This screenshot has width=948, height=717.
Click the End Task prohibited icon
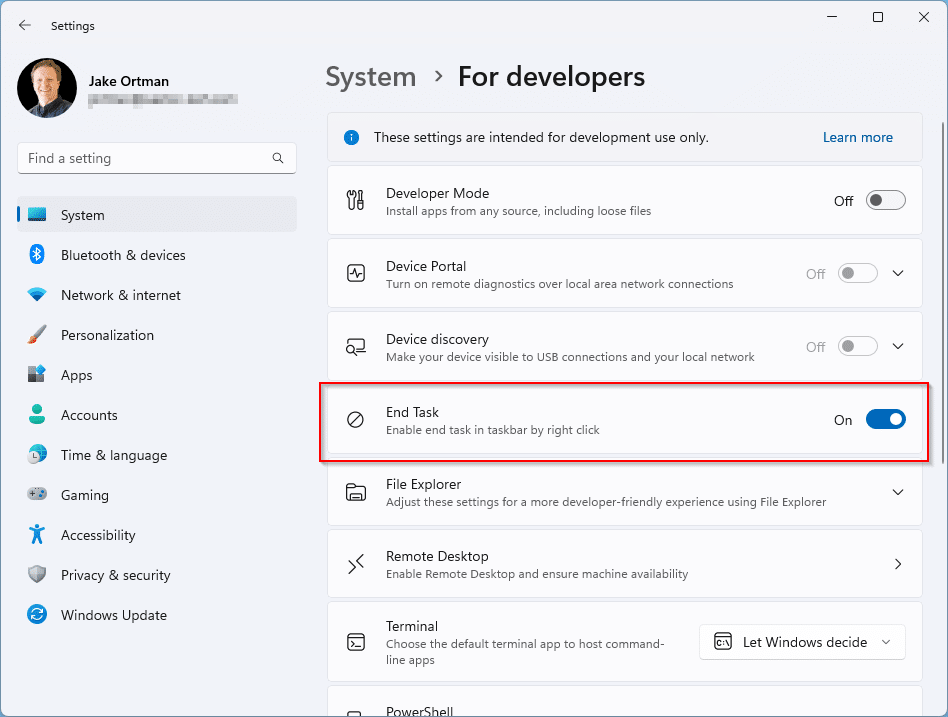coord(356,420)
